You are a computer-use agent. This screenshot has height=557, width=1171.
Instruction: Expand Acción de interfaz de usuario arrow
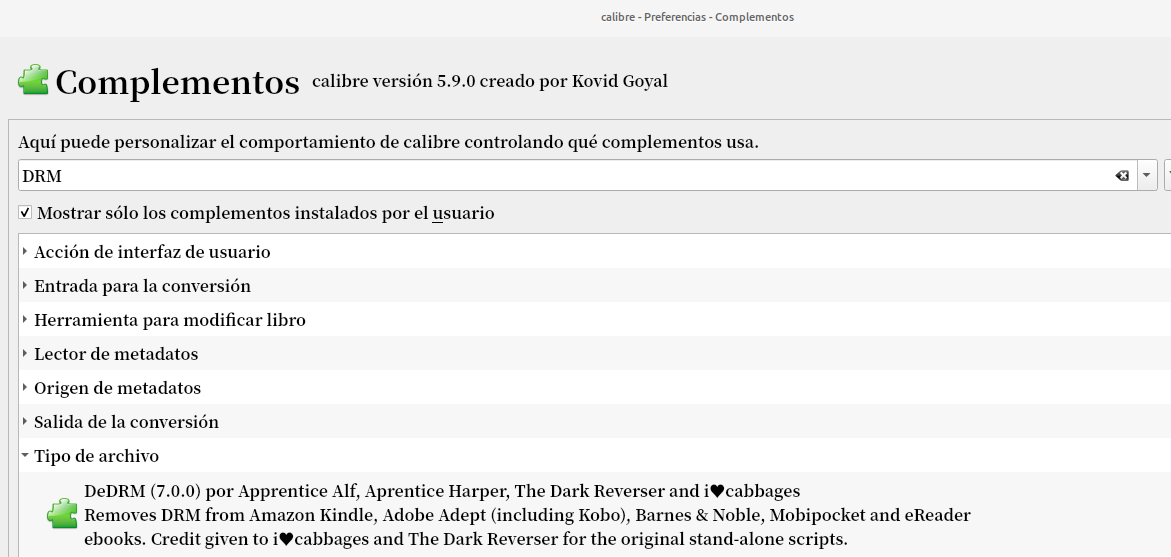(25, 252)
